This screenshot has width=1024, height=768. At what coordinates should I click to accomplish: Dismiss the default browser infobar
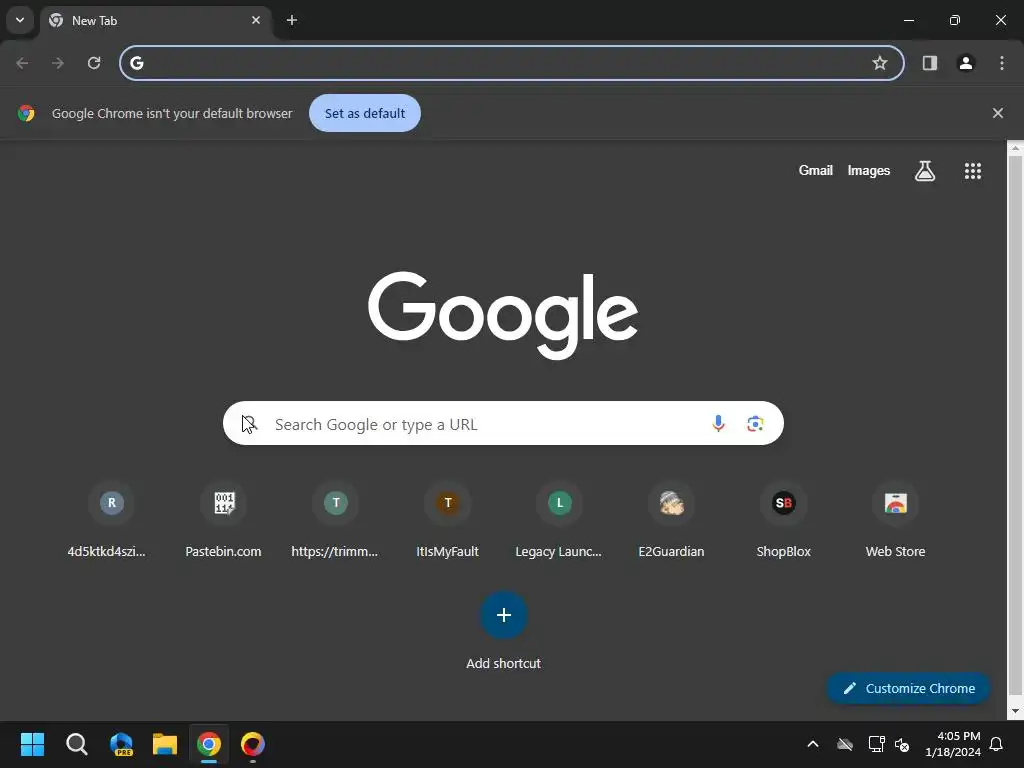(998, 113)
